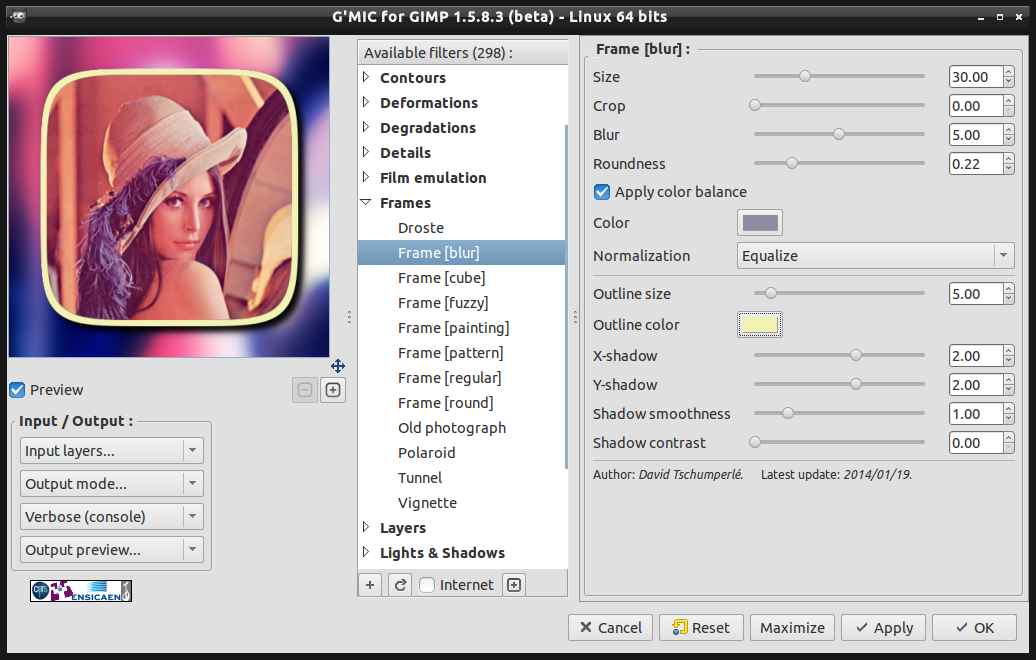Select the Frame [painting] filter
1036x660 pixels.
(x=454, y=328)
